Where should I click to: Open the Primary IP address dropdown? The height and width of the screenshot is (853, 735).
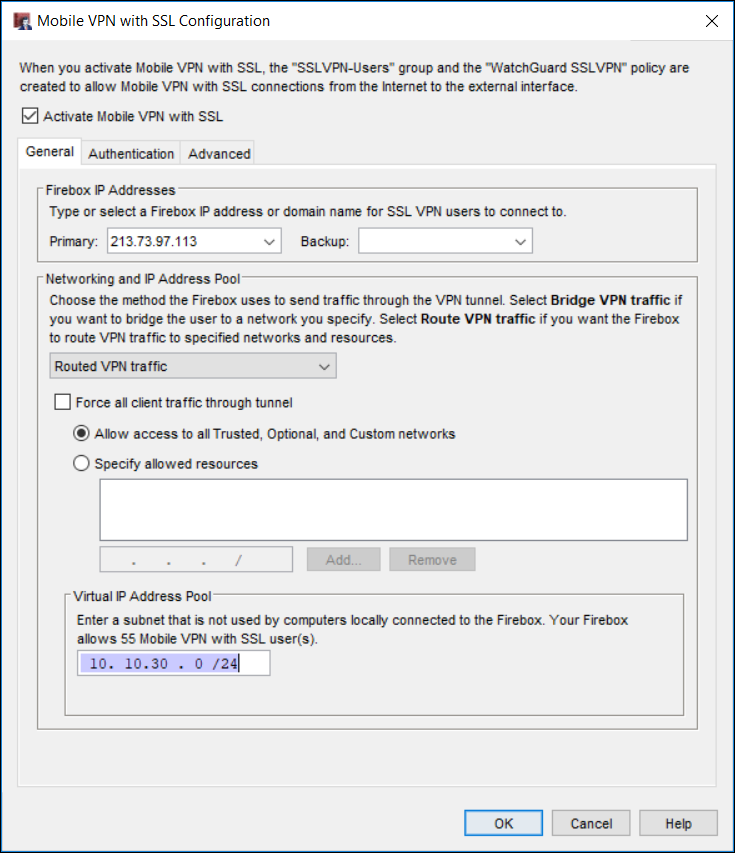pyautogui.click(x=270, y=241)
